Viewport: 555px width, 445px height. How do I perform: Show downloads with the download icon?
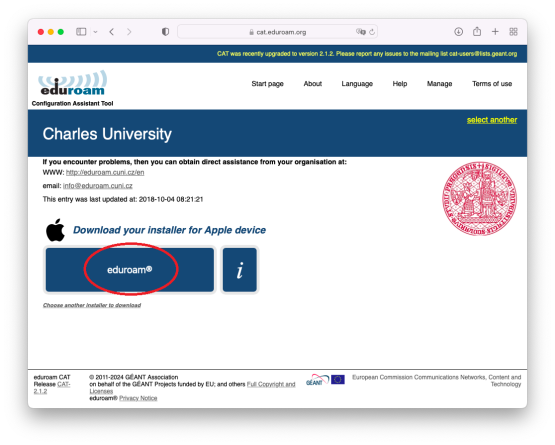point(458,32)
